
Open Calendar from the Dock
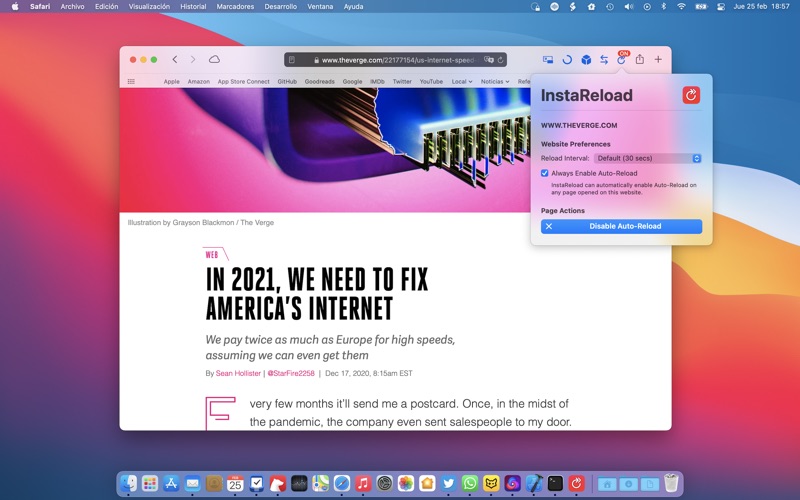point(235,483)
